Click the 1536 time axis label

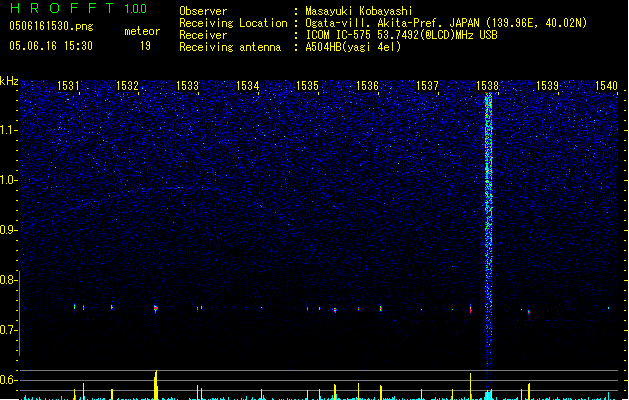click(x=367, y=85)
